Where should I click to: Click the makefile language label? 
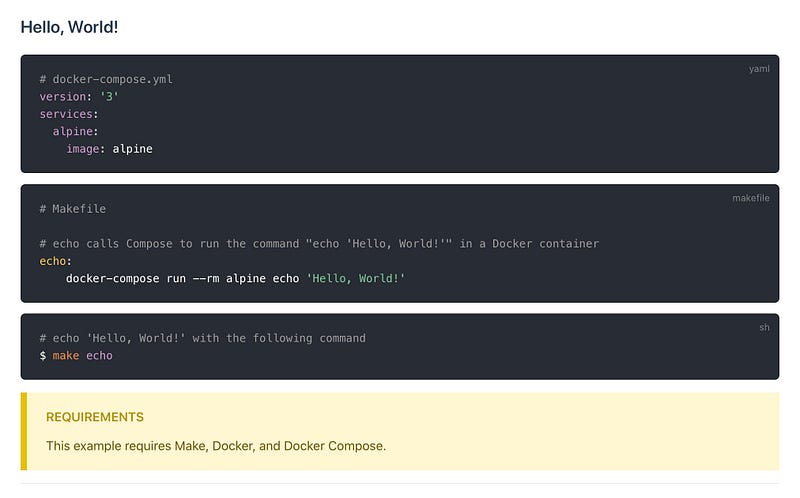pos(751,198)
